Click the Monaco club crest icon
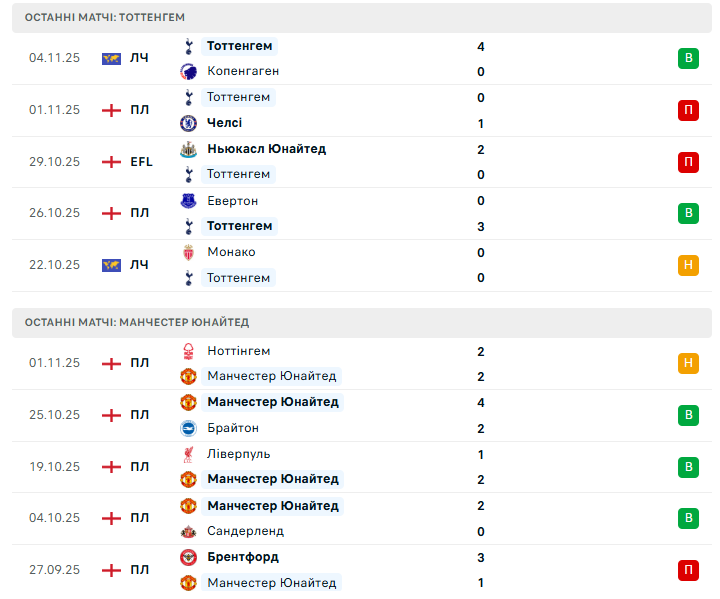 click(188, 252)
